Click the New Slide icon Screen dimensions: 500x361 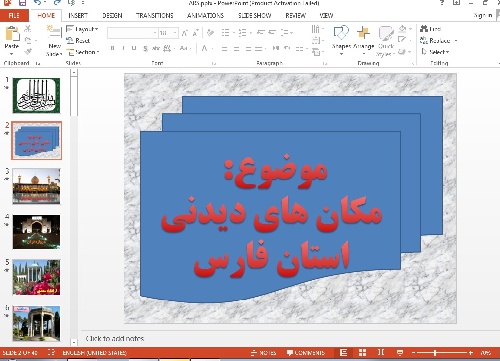point(54,33)
